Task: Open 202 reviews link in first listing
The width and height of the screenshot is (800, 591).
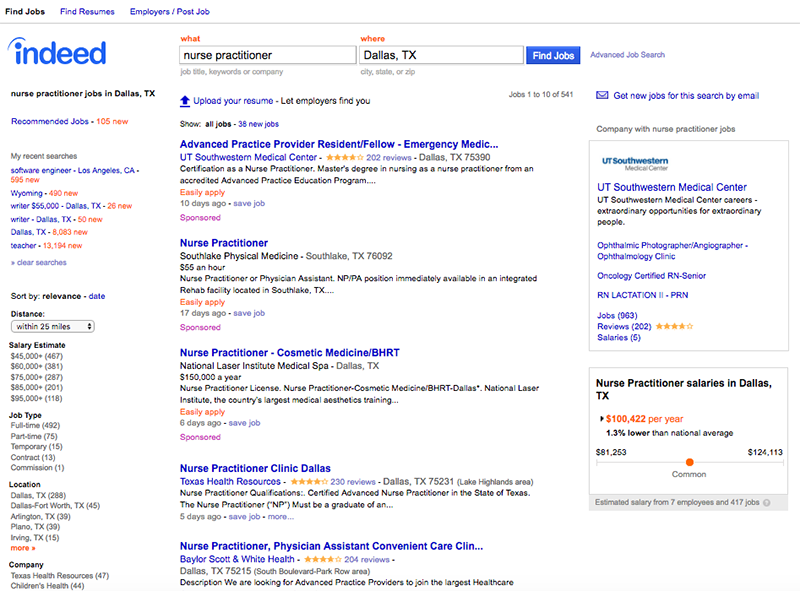Action: point(389,158)
